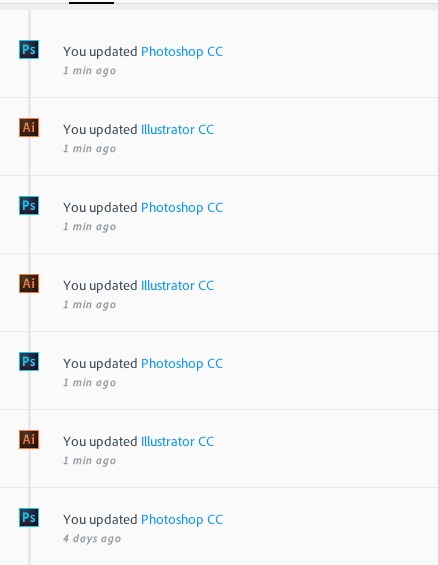Click the 'You updated' text of the sixth entry
438x565 pixels.
100,442
